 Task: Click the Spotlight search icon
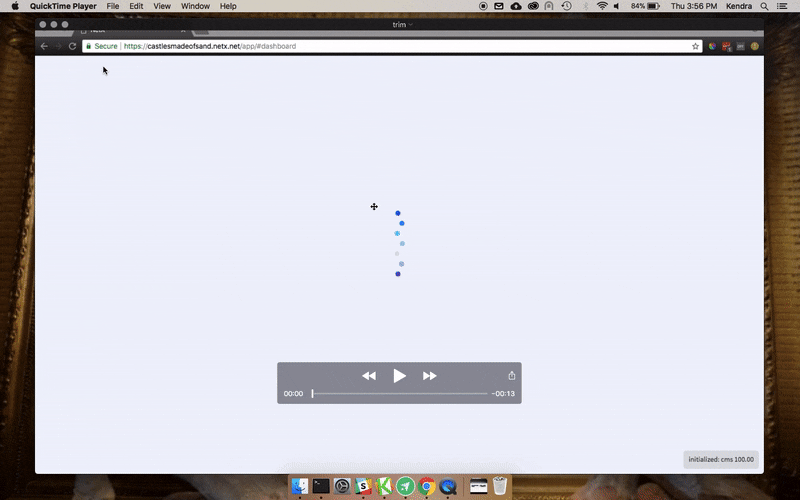click(x=764, y=6)
